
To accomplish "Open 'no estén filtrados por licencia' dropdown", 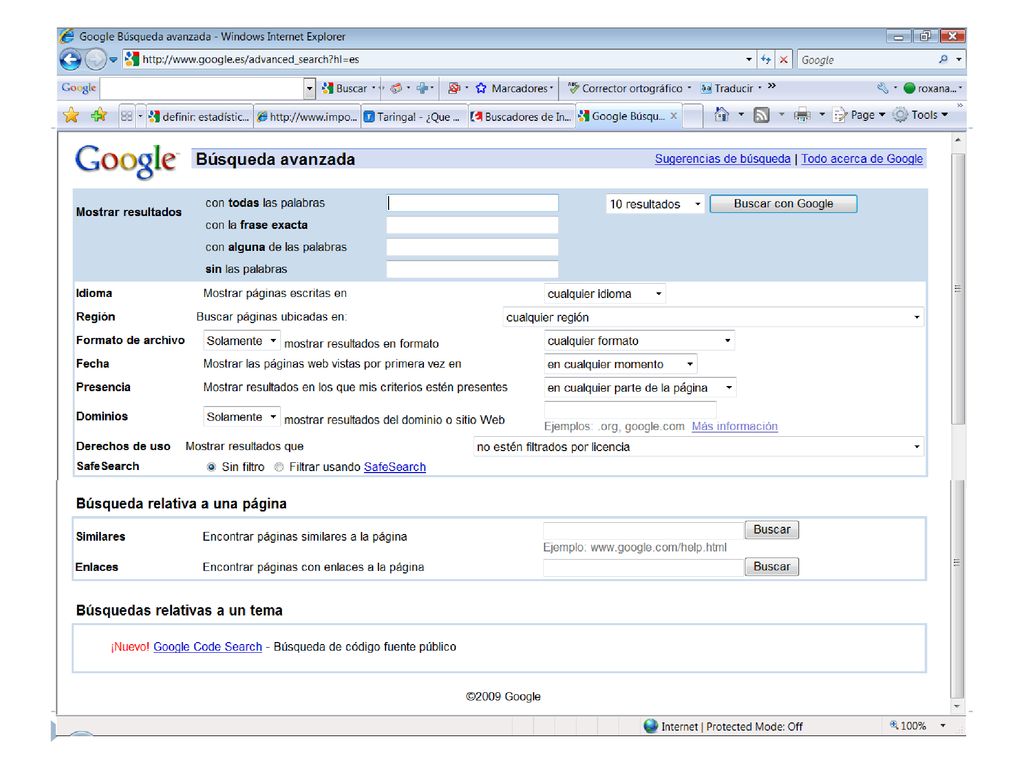I will 698,447.
